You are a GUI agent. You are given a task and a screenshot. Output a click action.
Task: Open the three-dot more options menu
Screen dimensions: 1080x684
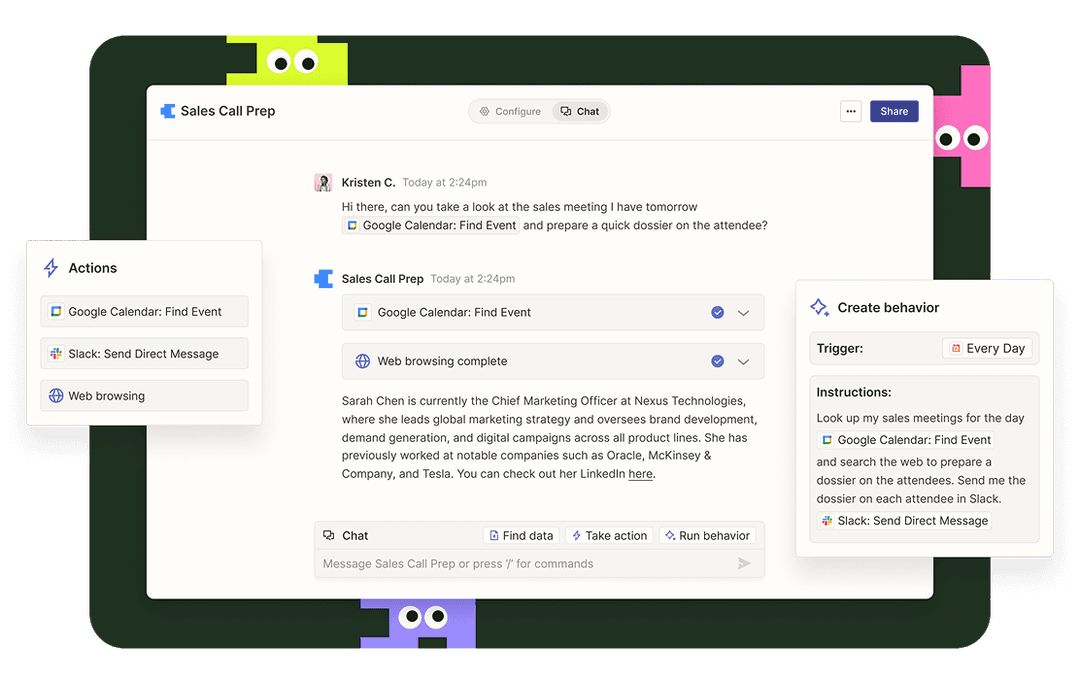[851, 111]
